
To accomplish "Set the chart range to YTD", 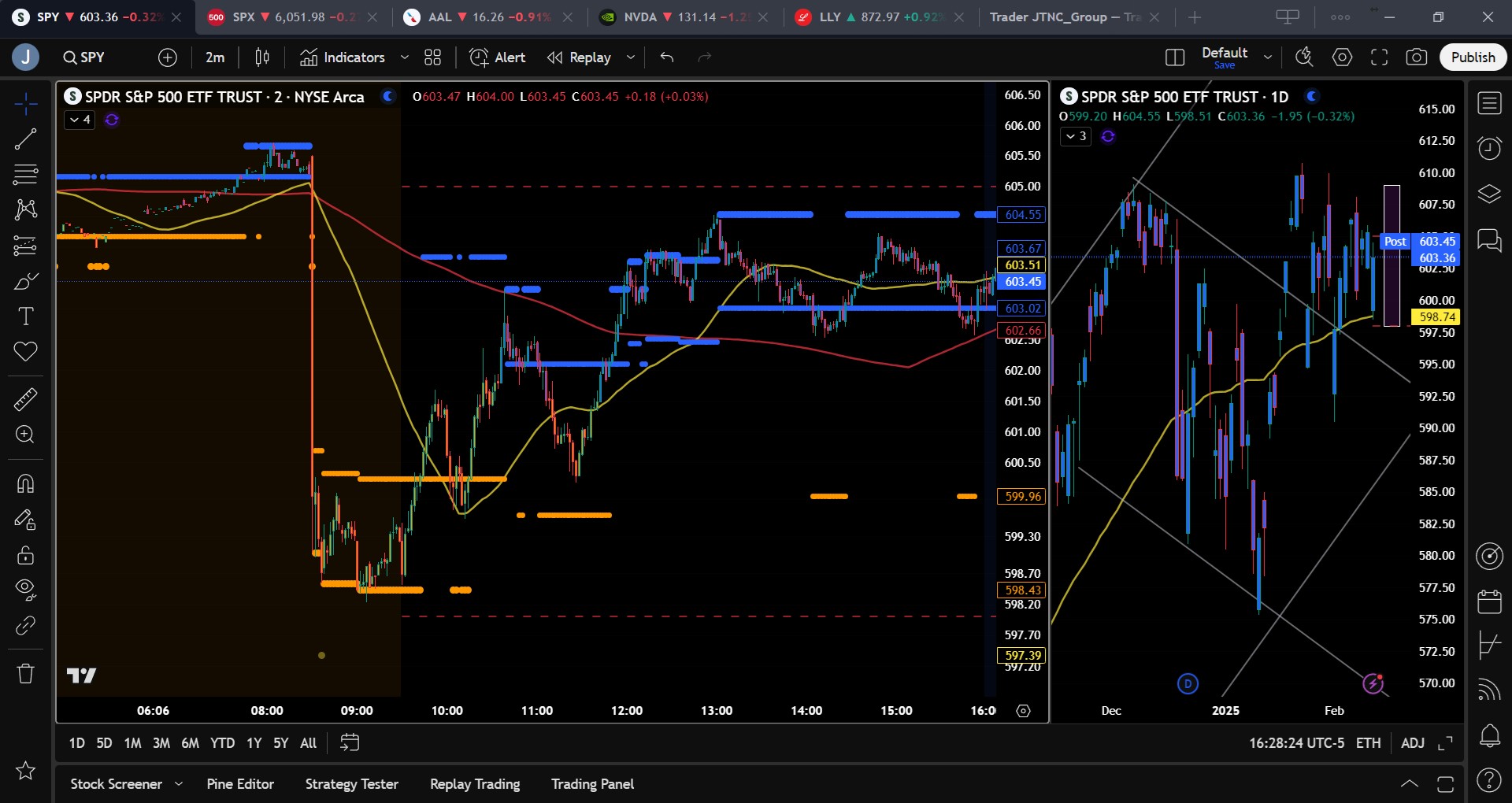I will [222, 743].
